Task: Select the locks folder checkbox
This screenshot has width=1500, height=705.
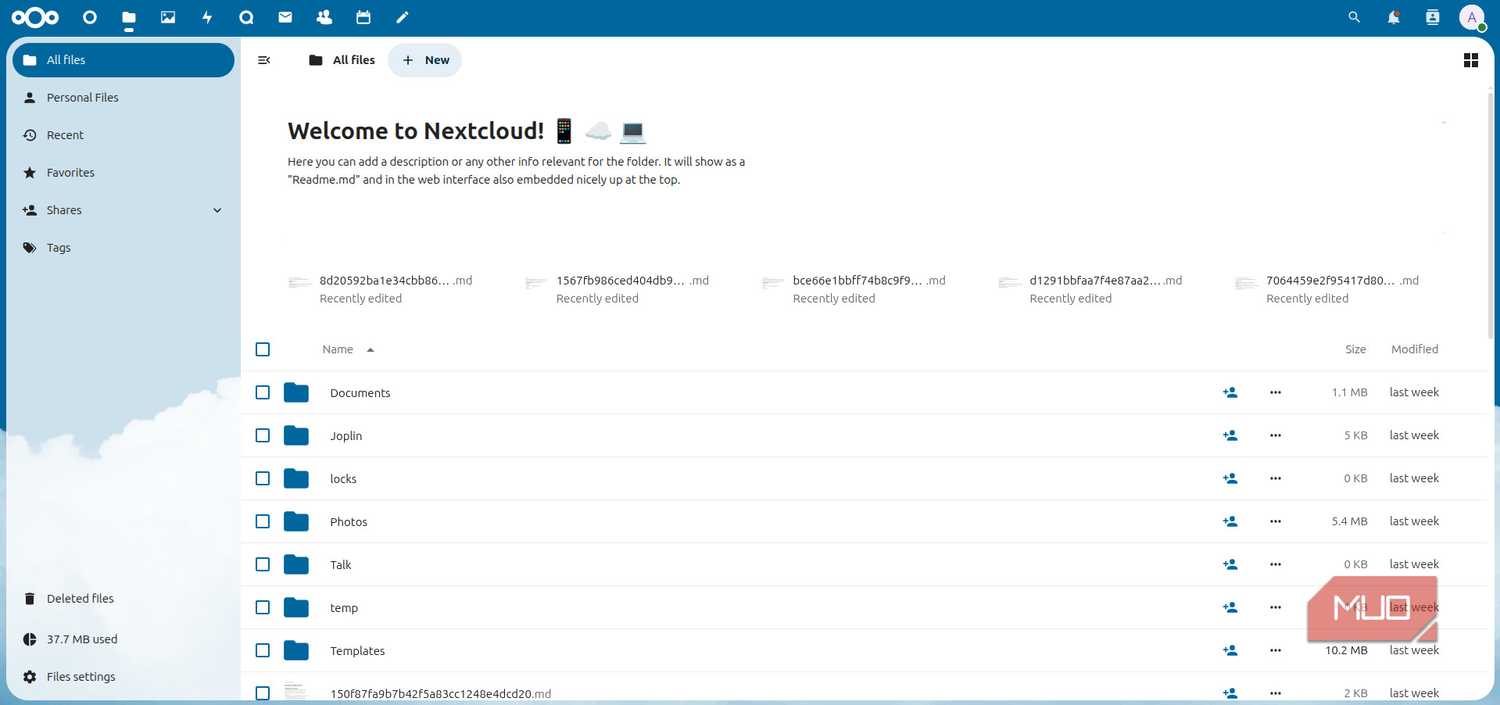Action: click(x=262, y=479)
